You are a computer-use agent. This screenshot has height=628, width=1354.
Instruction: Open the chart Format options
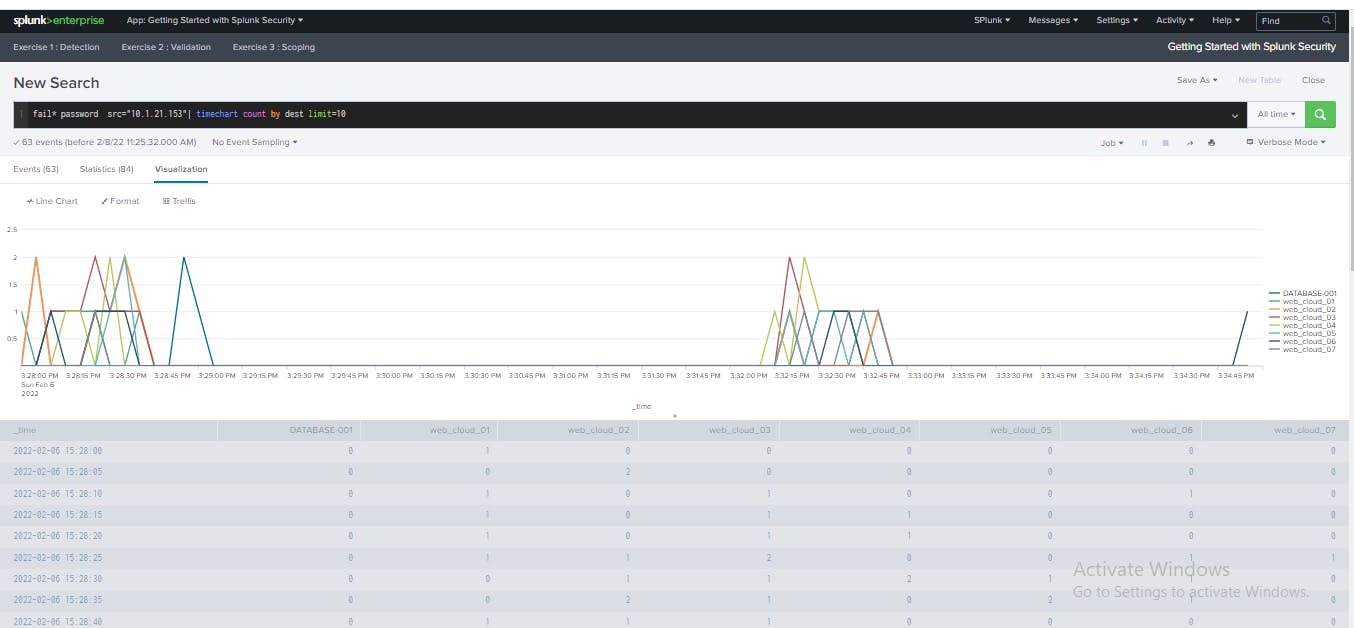120,201
